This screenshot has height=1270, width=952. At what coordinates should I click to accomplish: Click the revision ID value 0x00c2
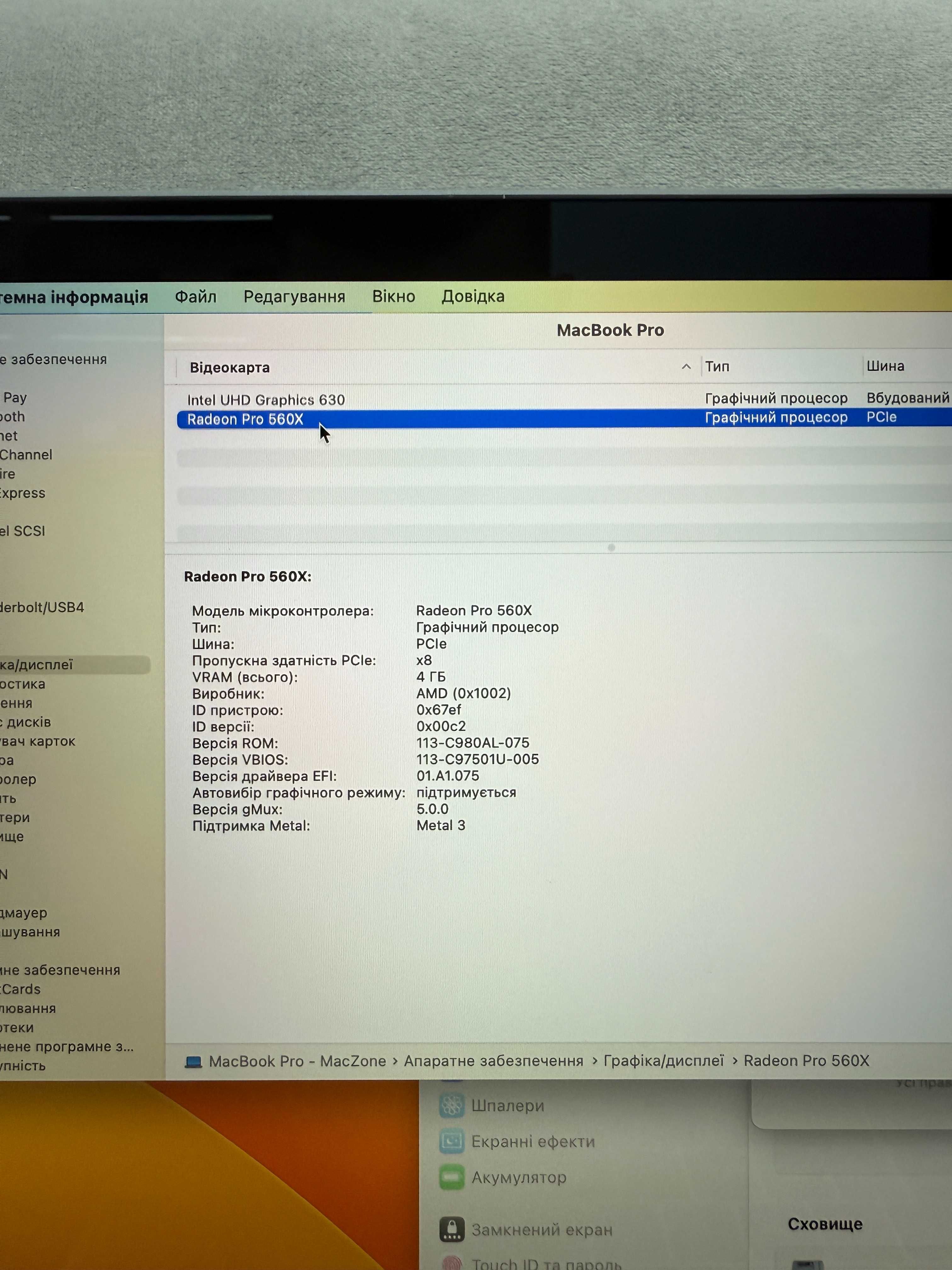441,726
